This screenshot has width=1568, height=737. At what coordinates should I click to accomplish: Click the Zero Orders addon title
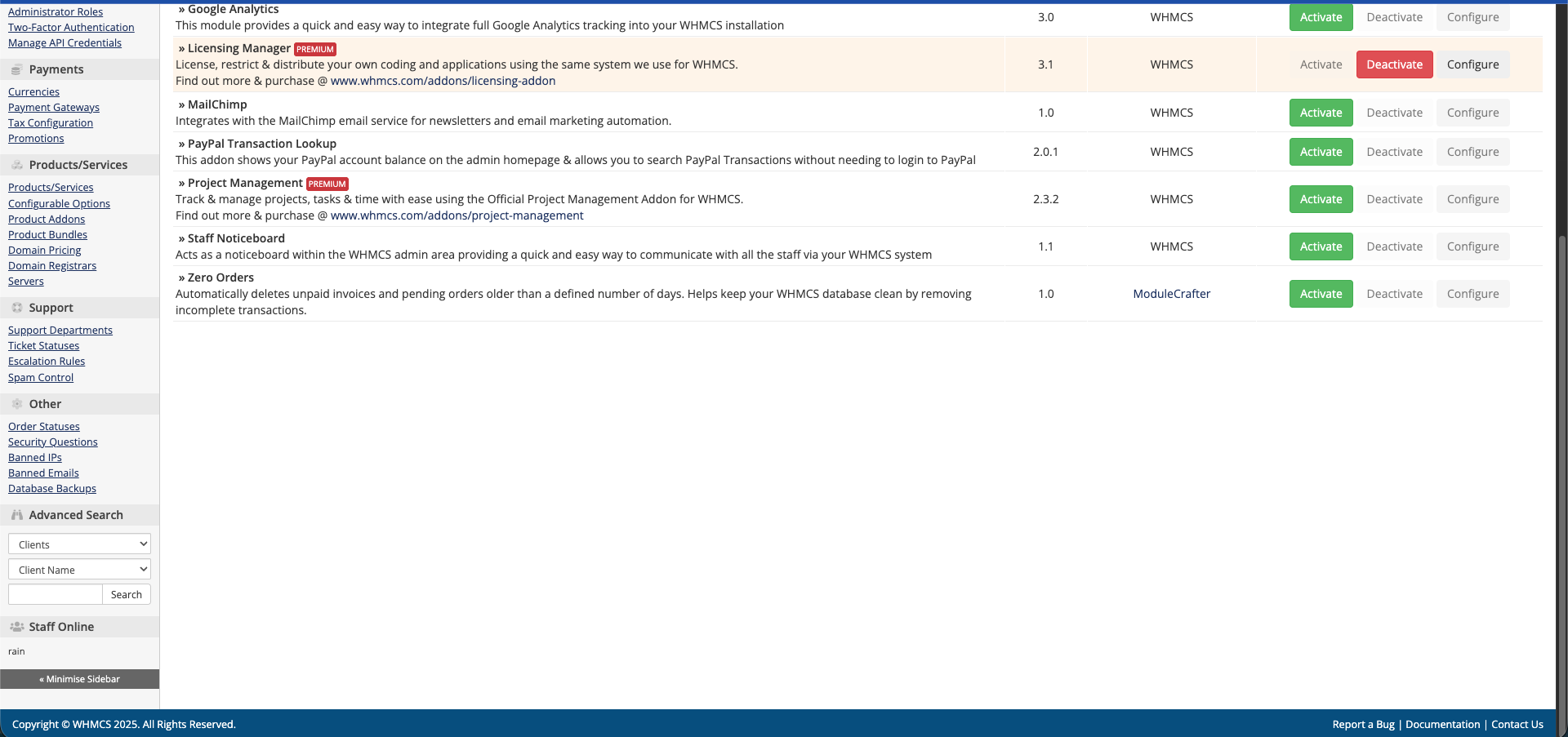tap(220, 277)
